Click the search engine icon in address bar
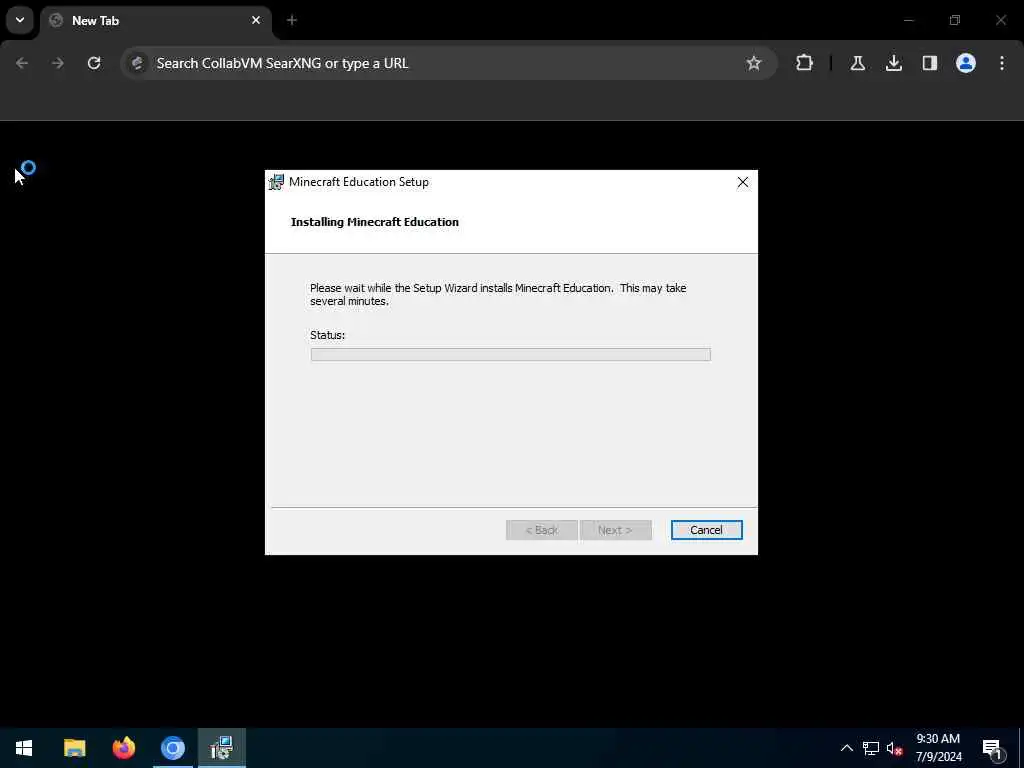Viewport: 1024px width, 768px height. (x=137, y=63)
